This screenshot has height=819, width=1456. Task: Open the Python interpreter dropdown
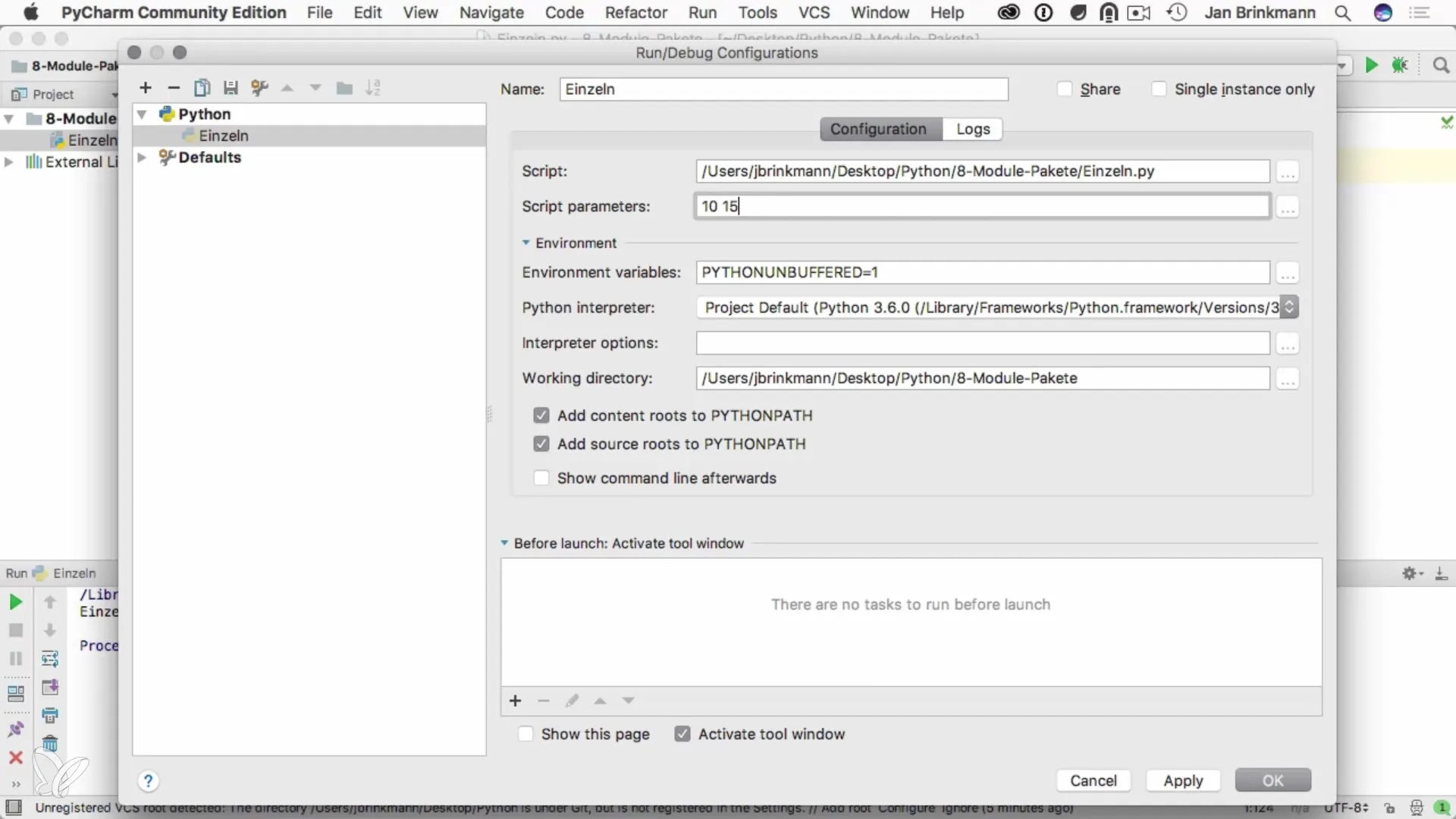point(1289,307)
